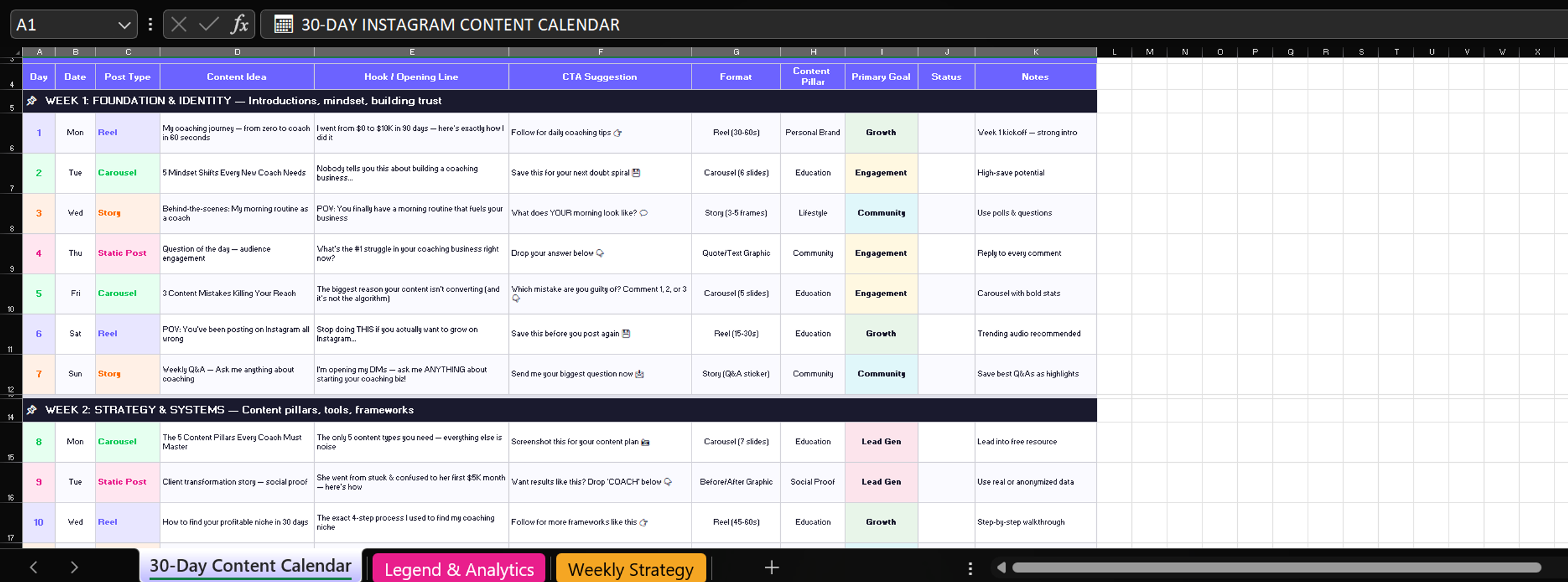Open the Weekly Strategy sheet tab
Image resolution: width=1568 pixels, height=582 pixels.
click(630, 569)
